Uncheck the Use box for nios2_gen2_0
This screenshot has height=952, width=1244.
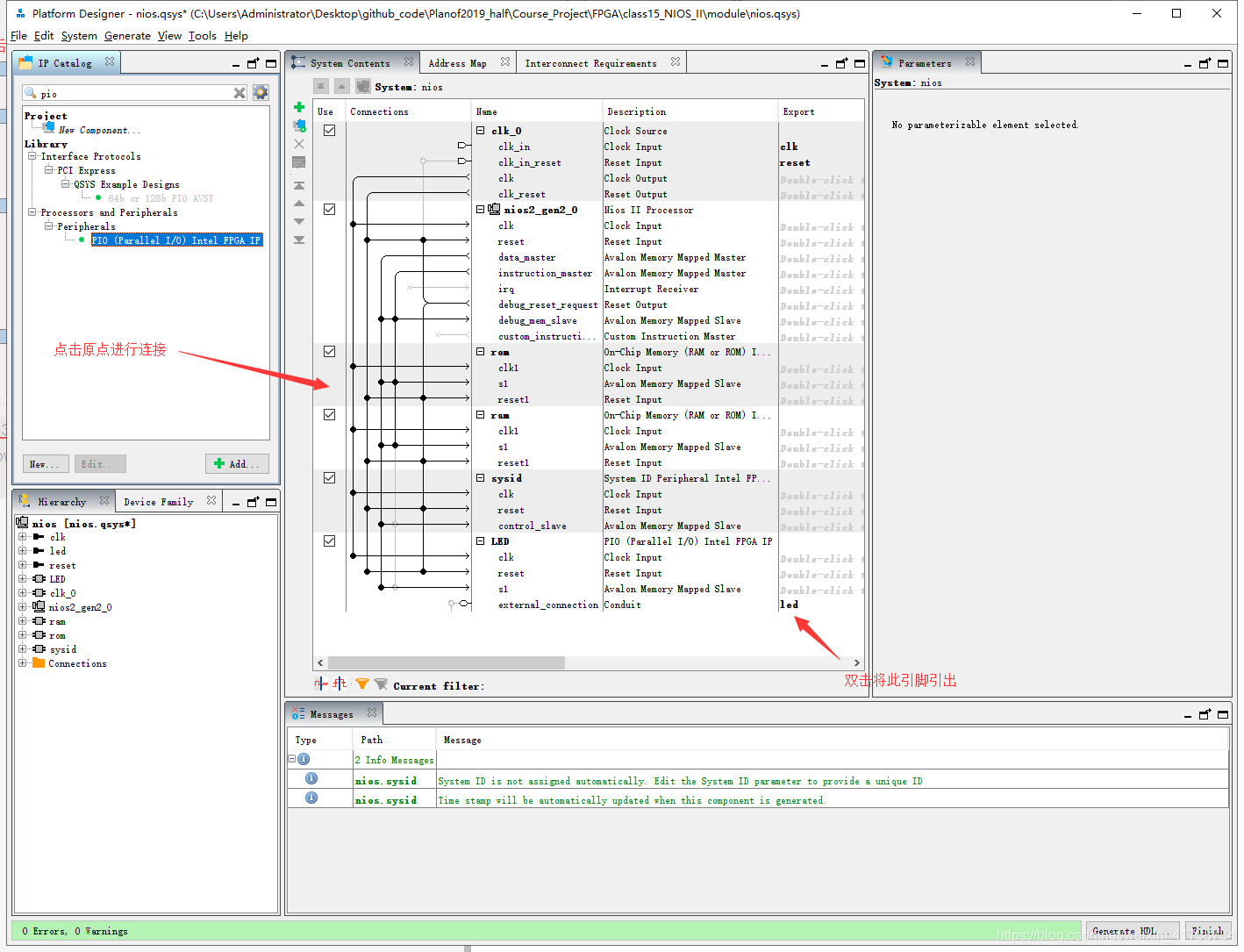(329, 209)
